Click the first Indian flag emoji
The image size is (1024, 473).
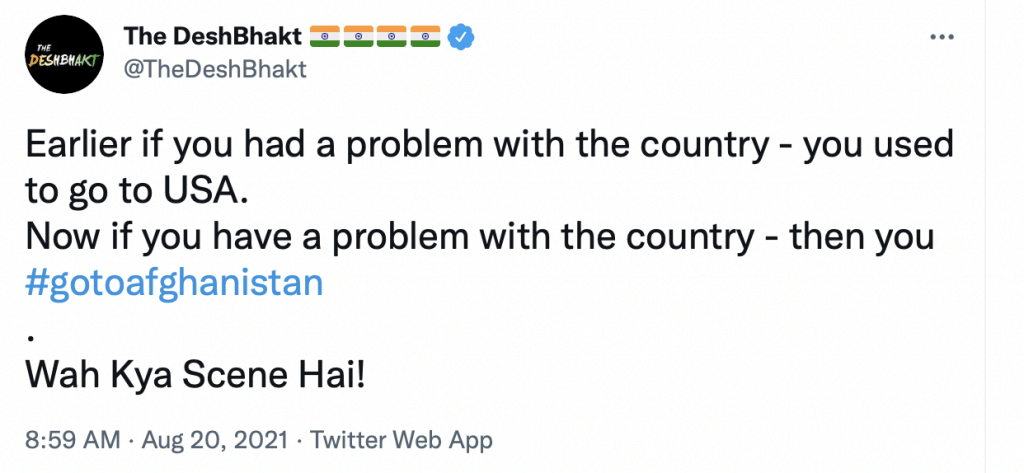[325, 37]
